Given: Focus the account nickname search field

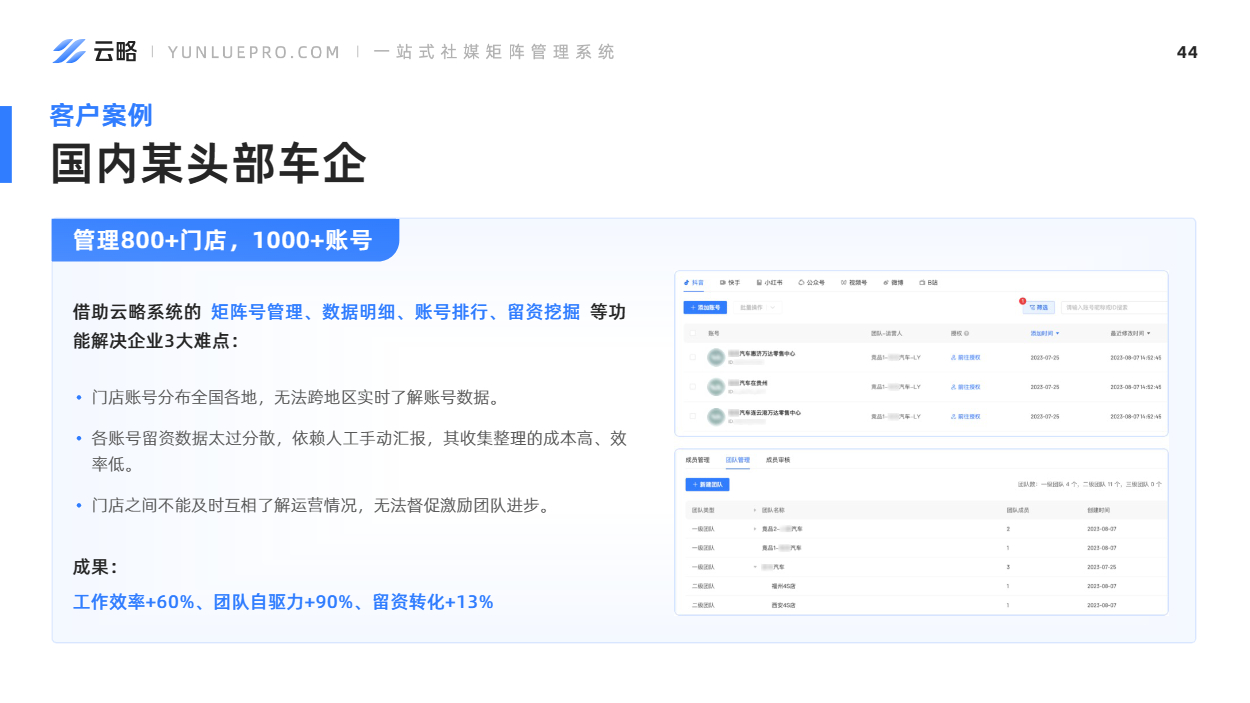Looking at the screenshot, I should coord(1114,308).
